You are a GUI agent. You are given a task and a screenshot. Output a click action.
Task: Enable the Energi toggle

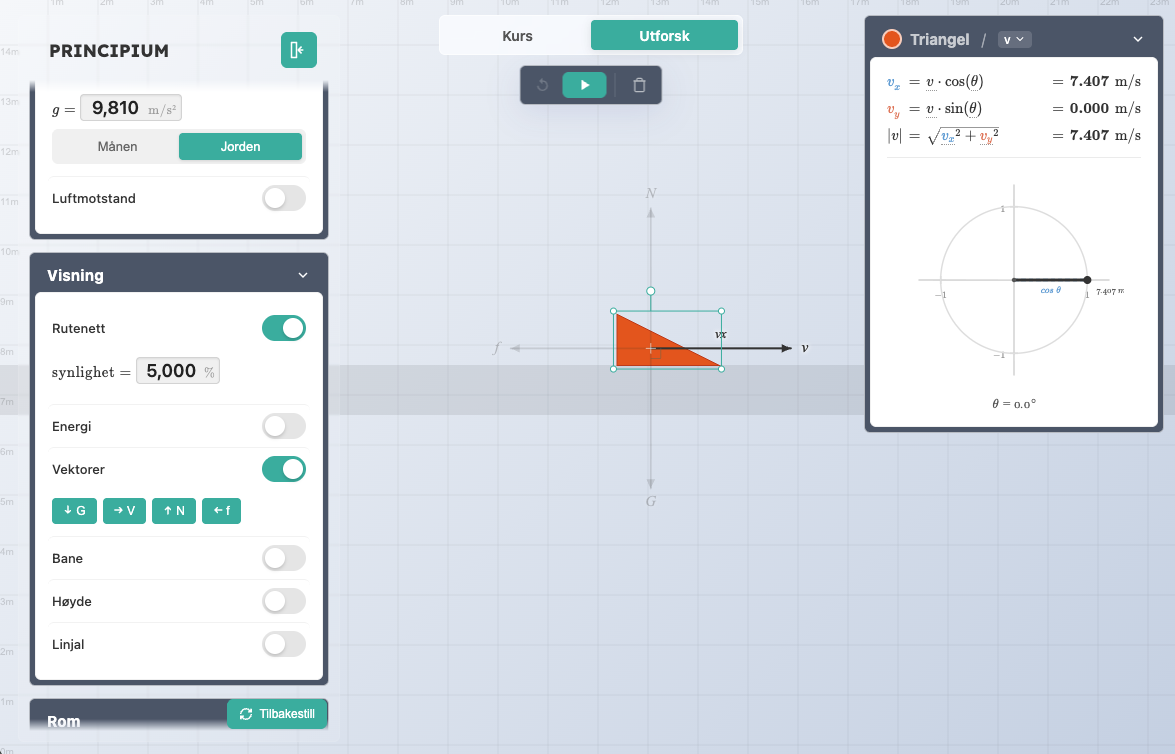click(x=283, y=426)
